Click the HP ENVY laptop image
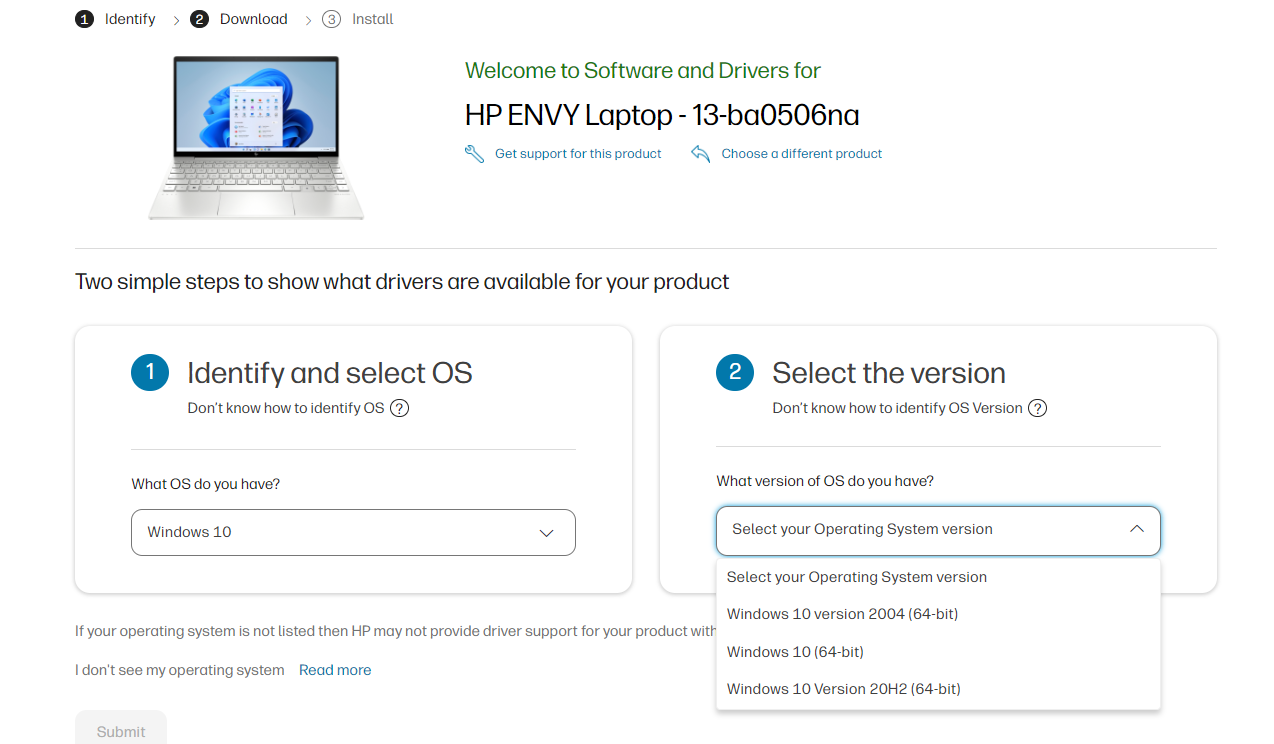Screen dimensions: 1274x744 click(256, 137)
